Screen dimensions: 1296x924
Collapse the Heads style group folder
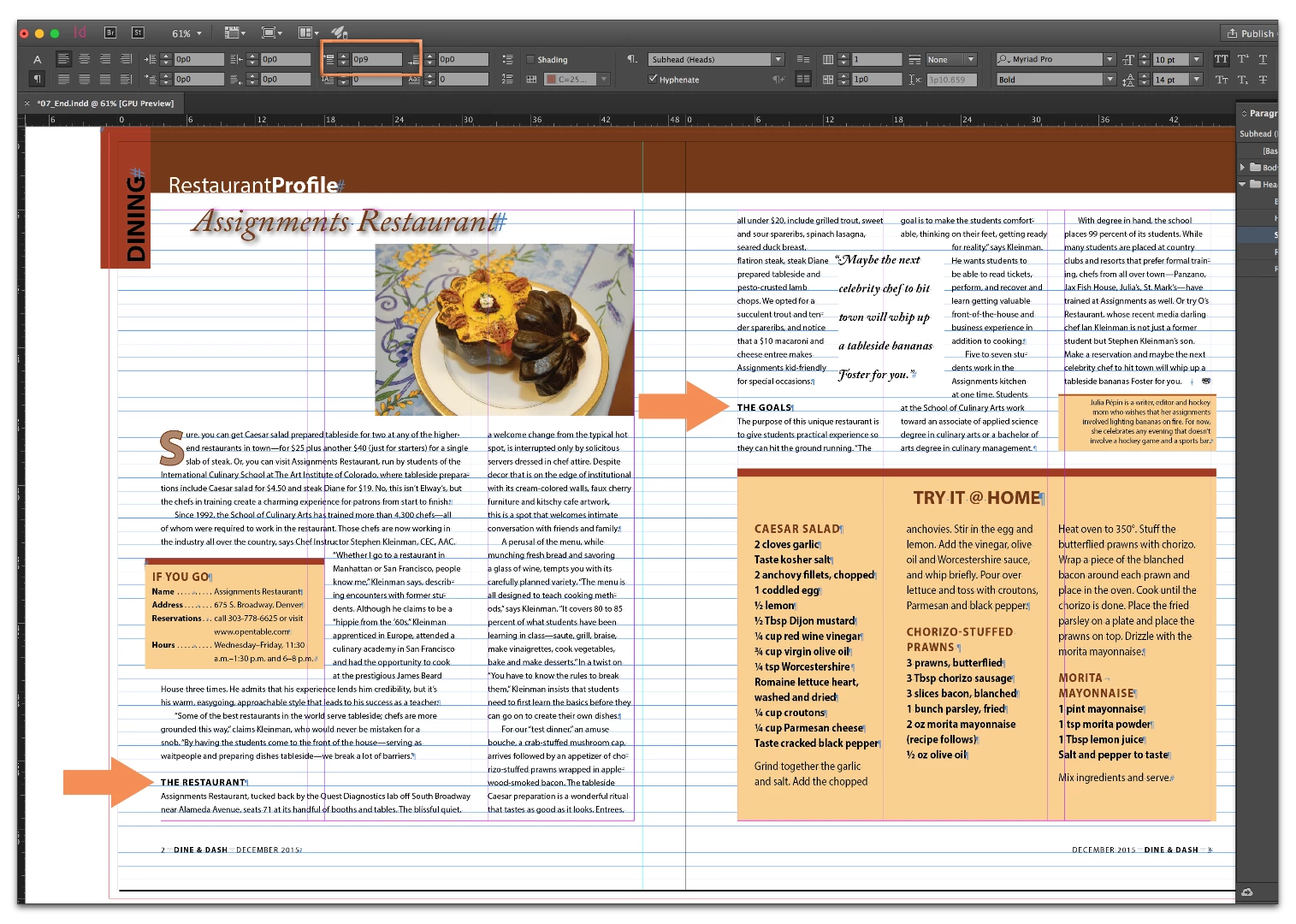(1242, 184)
